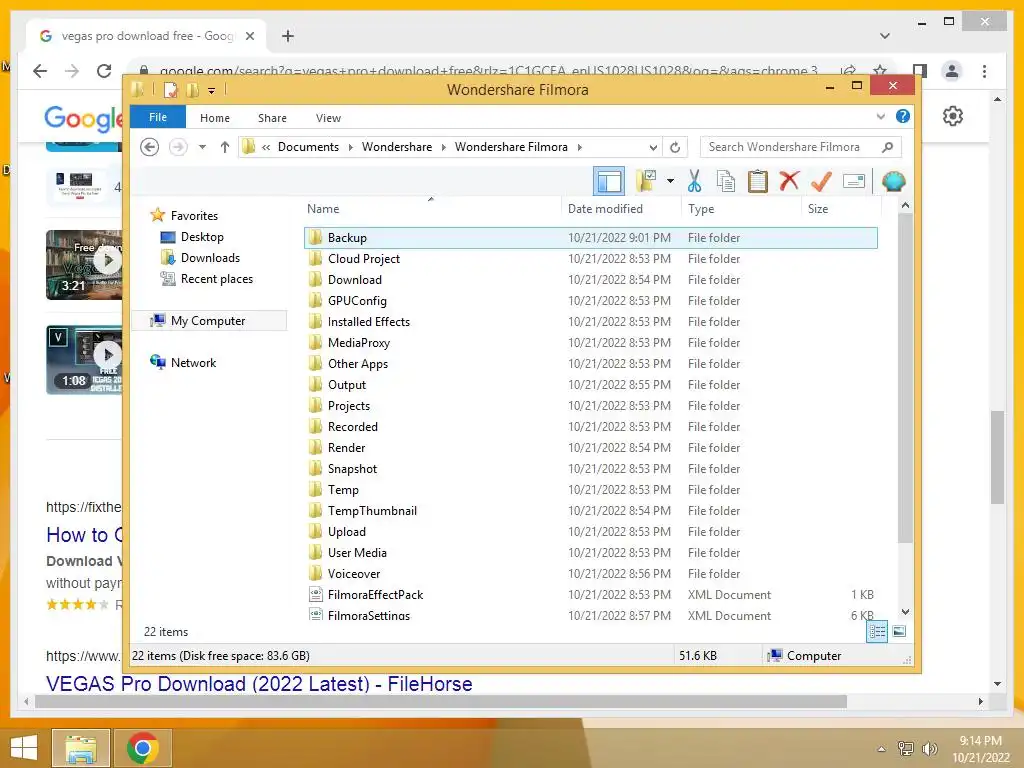Image resolution: width=1024 pixels, height=768 pixels.
Task: Select the GPUConfig folder
Action: (x=590, y=300)
